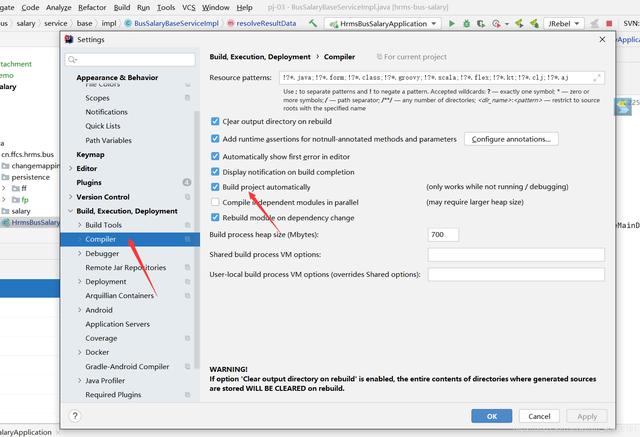Open the Refactor menu
This screenshot has height=437, width=640.
(92, 7)
